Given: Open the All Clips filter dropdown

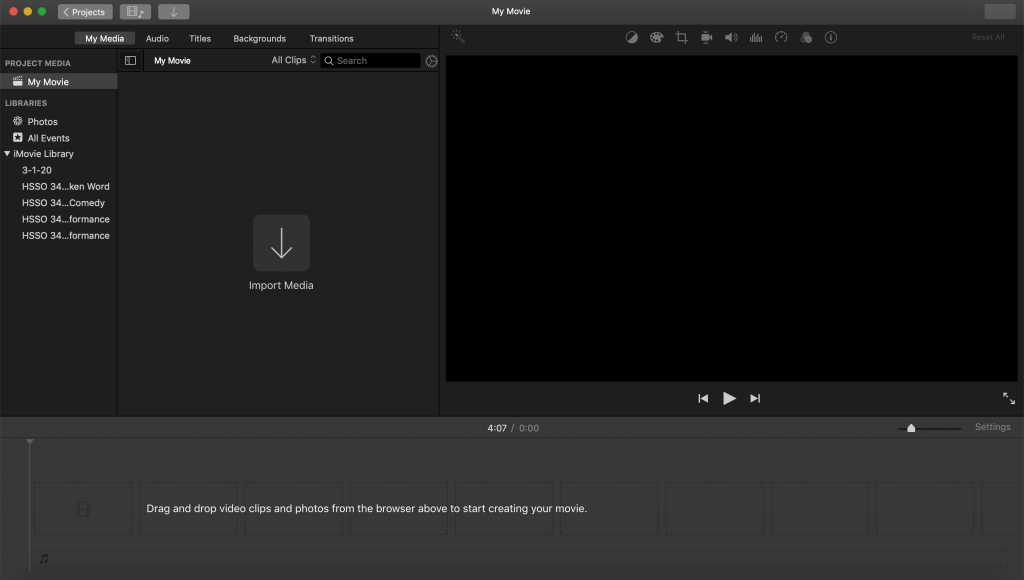Looking at the screenshot, I should [294, 61].
